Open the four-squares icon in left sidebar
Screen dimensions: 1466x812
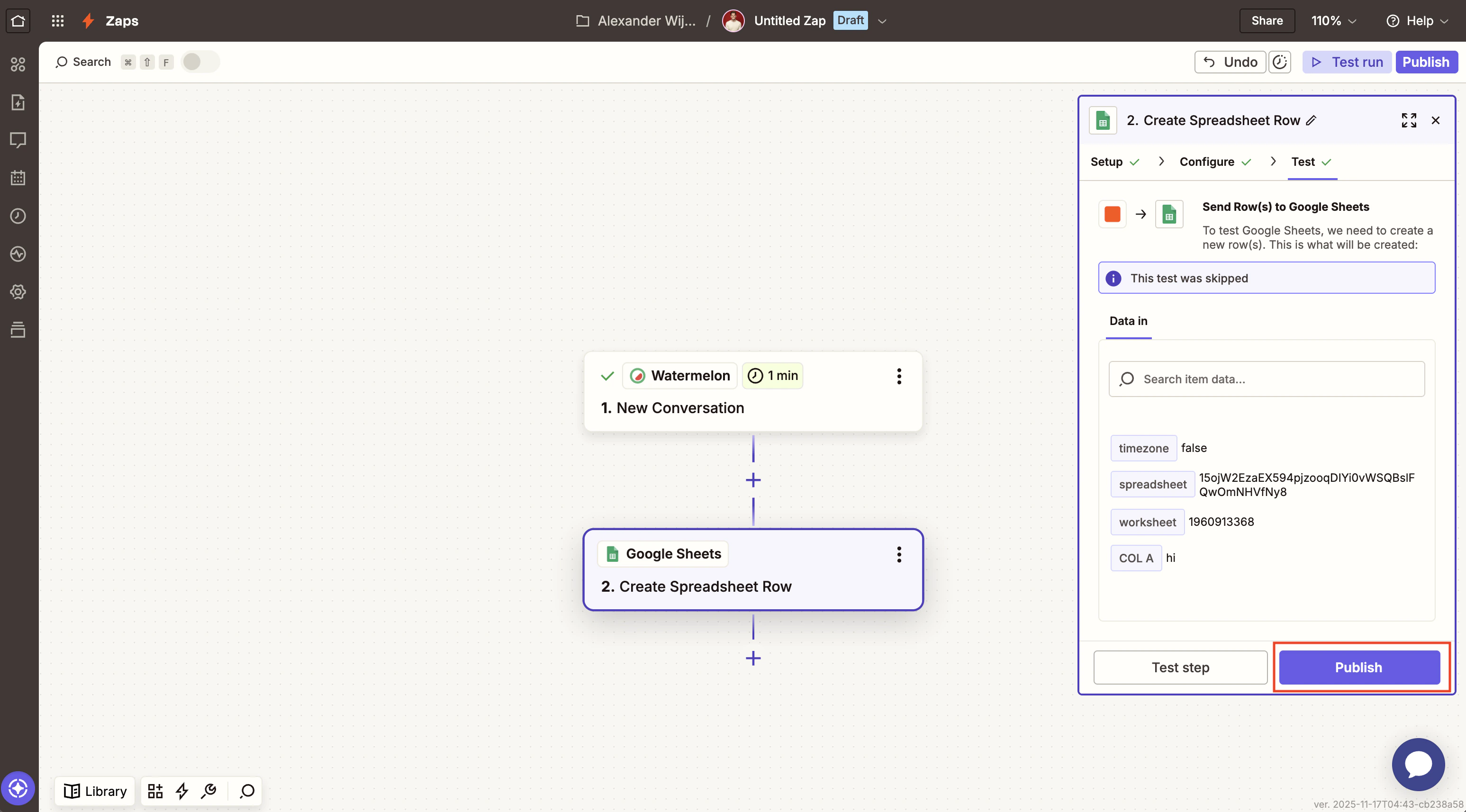[18, 64]
